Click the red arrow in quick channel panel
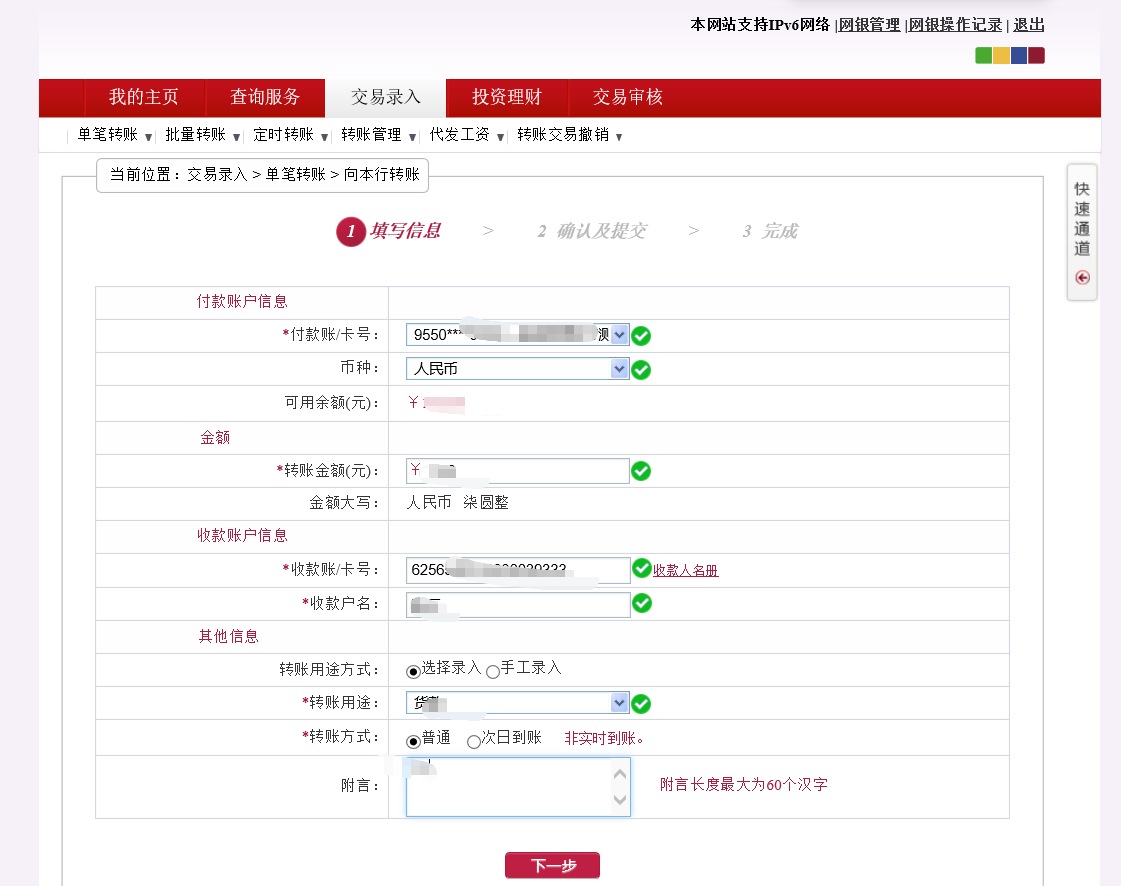1121x886 pixels. pyautogui.click(x=1082, y=278)
